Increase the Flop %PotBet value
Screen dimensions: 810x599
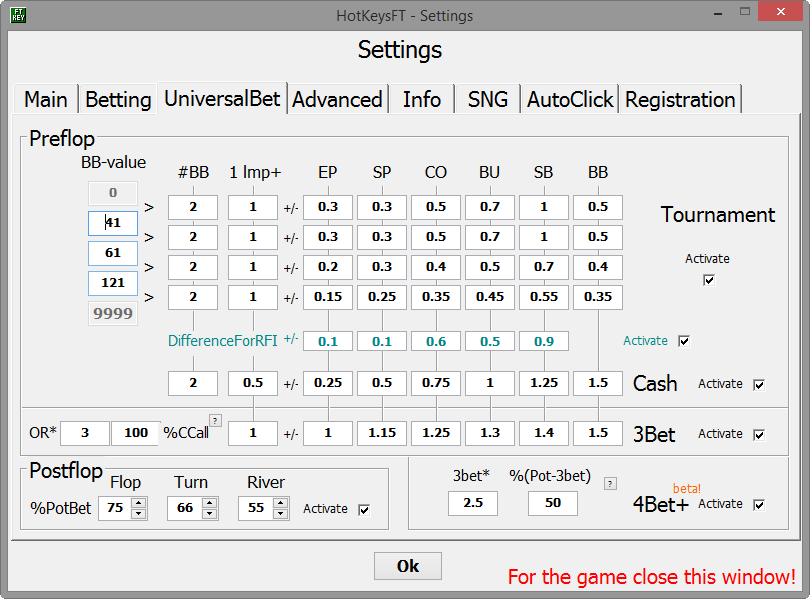click(x=138, y=503)
